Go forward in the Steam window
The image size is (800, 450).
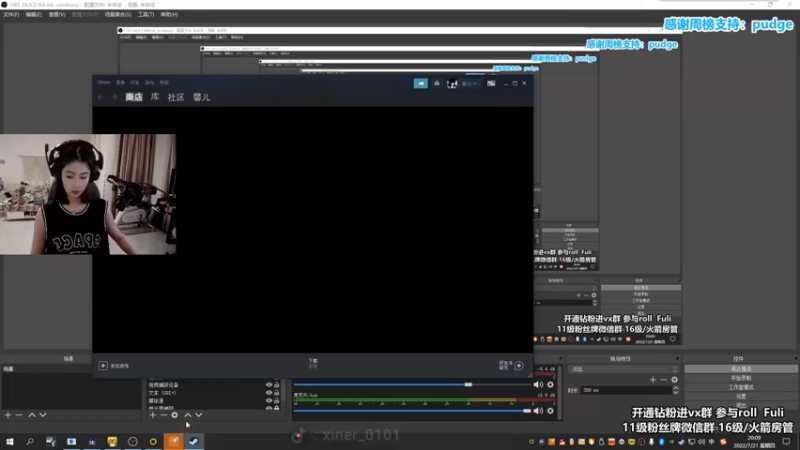pos(114,97)
